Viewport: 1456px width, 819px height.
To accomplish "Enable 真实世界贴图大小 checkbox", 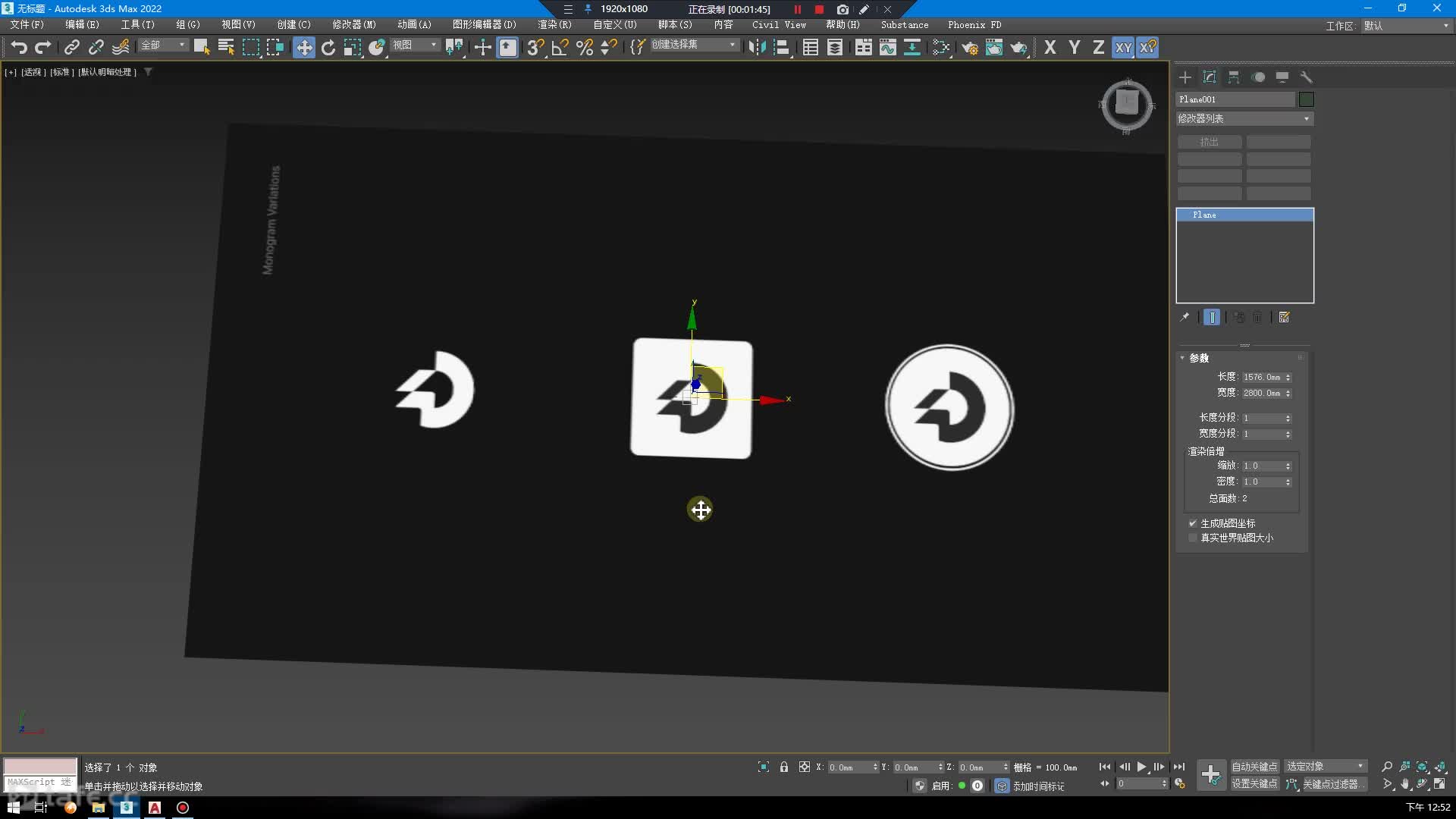I will (x=1193, y=538).
